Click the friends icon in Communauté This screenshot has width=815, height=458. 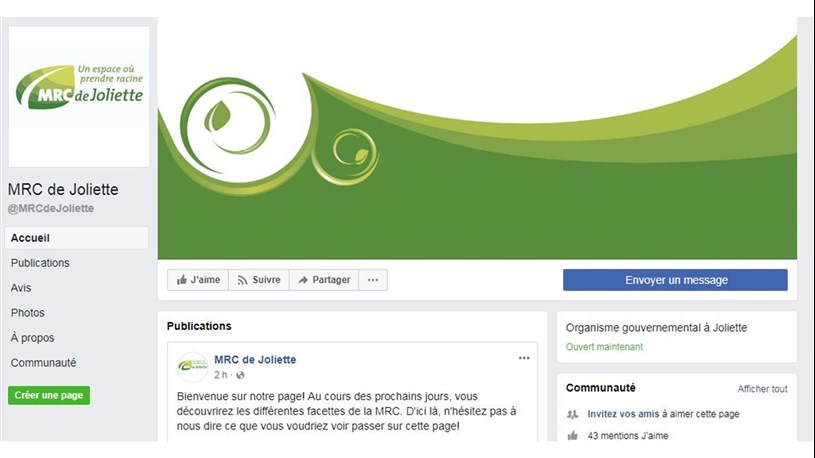[572, 414]
